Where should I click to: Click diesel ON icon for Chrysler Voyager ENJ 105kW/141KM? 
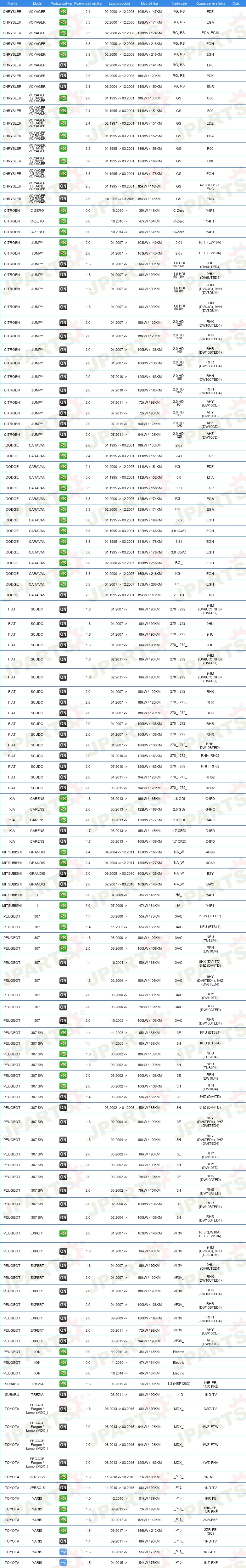tap(63, 65)
